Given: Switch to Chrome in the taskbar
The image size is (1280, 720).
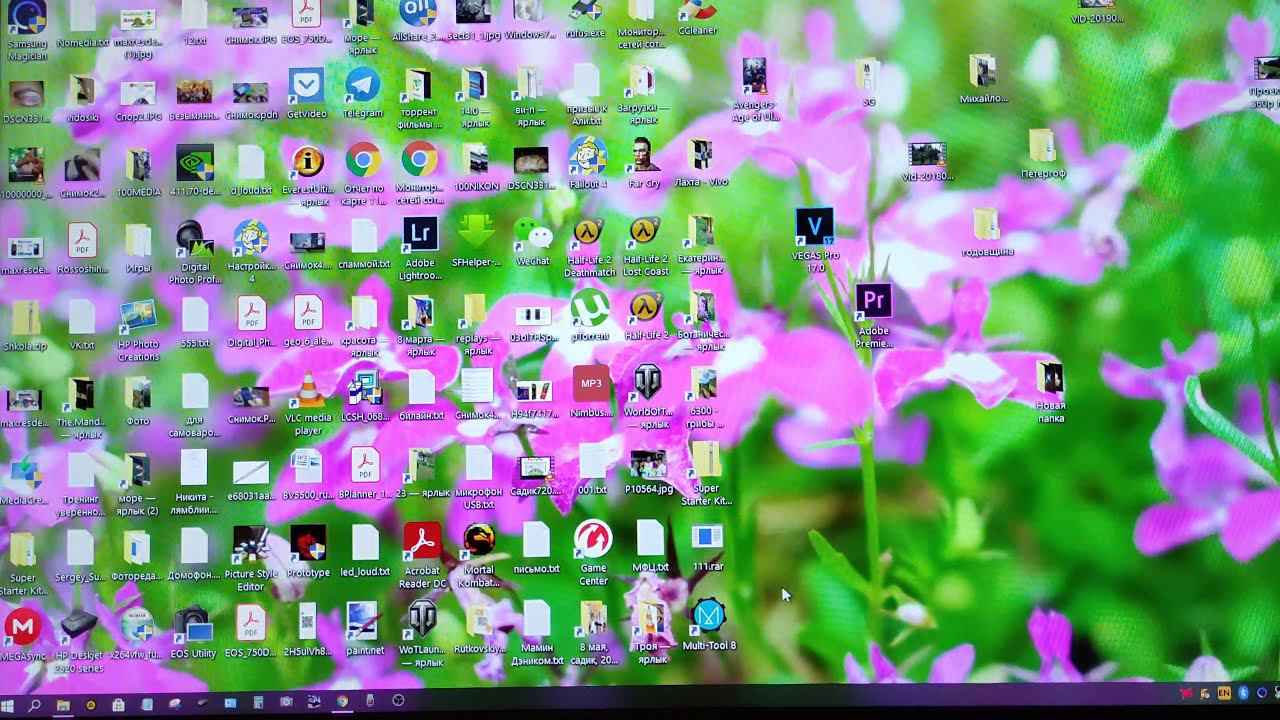Looking at the screenshot, I should 342,702.
